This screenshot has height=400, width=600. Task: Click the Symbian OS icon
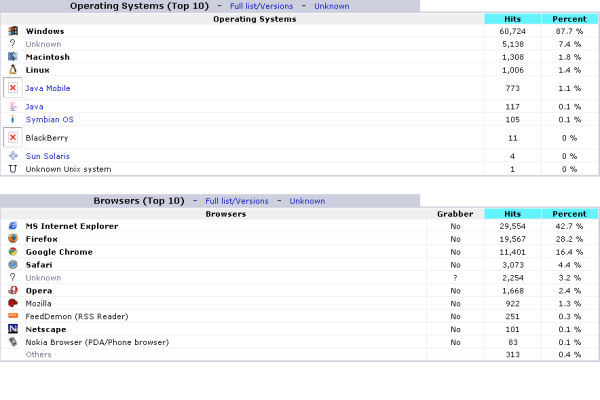coord(13,119)
